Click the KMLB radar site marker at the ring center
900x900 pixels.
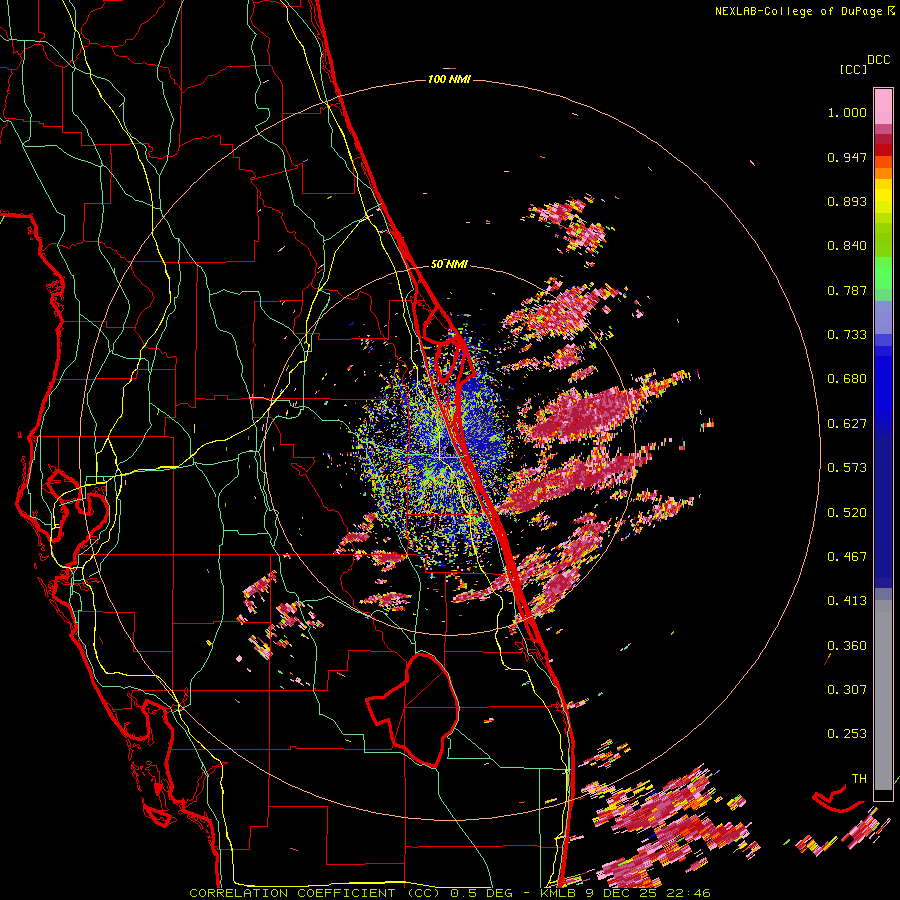pyautogui.click(x=449, y=452)
